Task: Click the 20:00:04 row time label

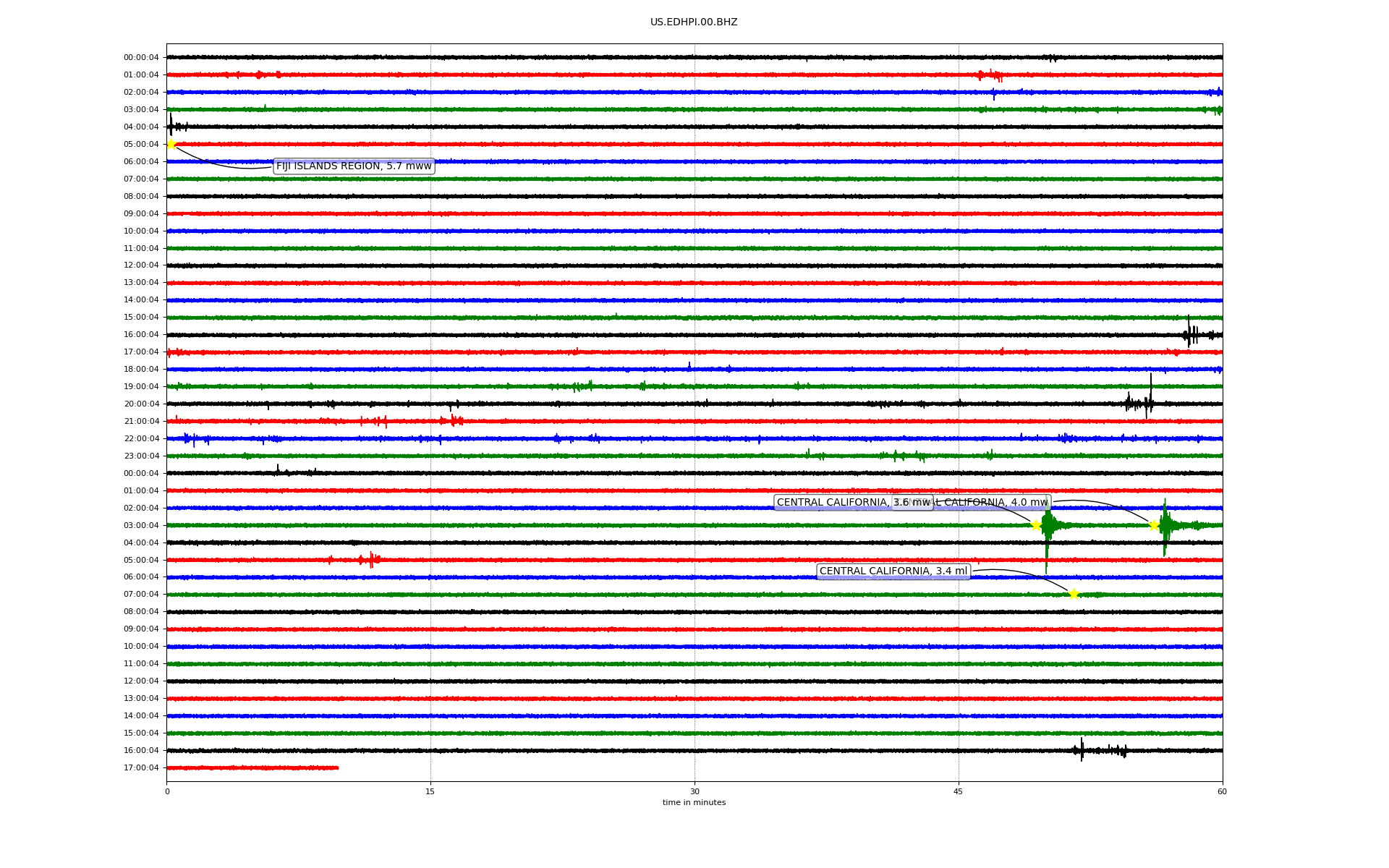Action: click(141, 404)
